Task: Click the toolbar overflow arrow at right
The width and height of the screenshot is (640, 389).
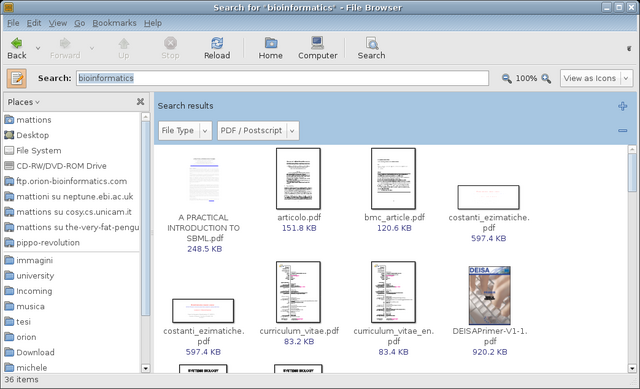Action: pos(629,49)
